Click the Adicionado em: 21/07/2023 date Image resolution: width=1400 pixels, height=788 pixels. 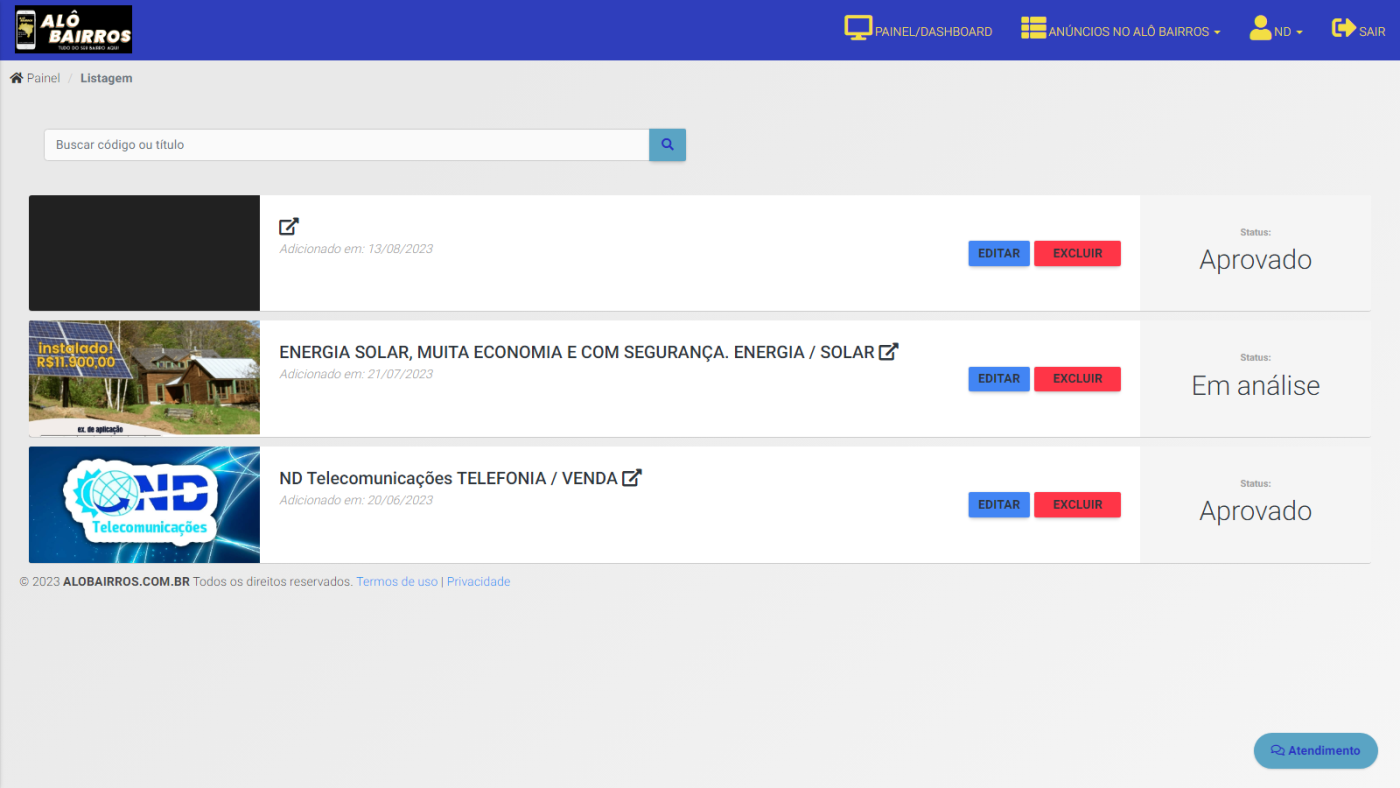tap(356, 374)
